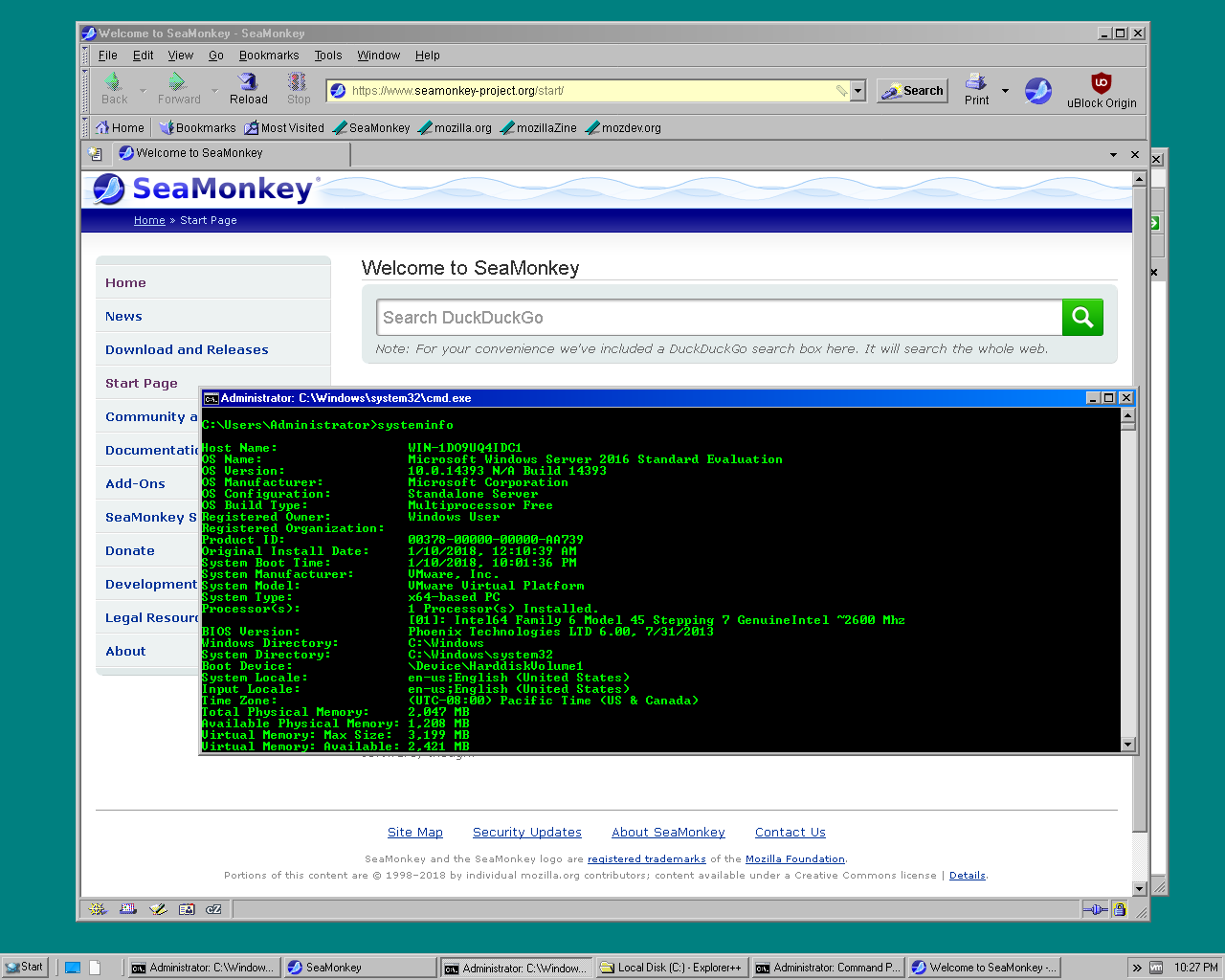Viewport: 1225px width, 980px height.
Task: Open the Tools menu
Action: [327, 56]
